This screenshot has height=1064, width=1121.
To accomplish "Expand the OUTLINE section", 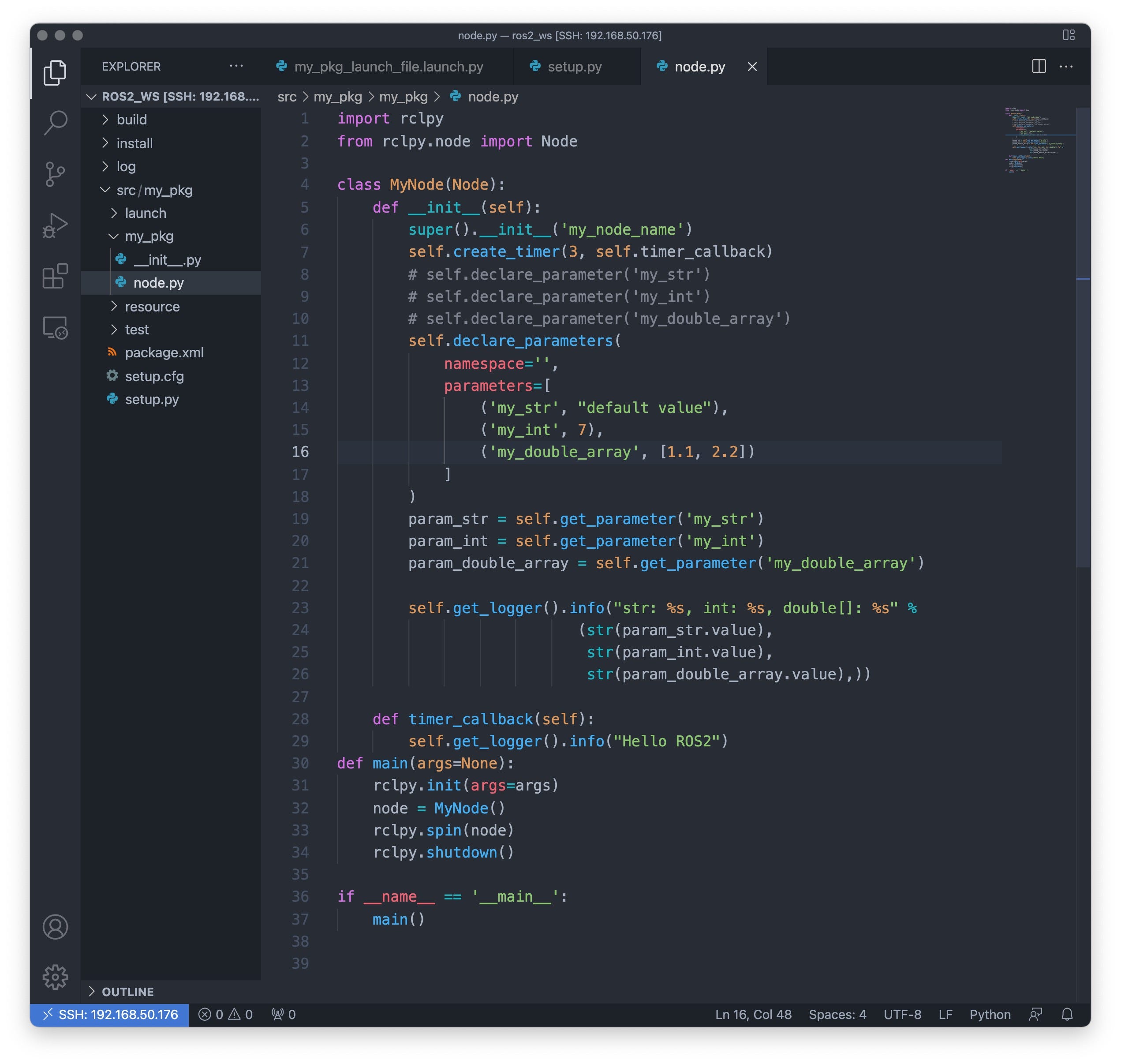I will [127, 991].
